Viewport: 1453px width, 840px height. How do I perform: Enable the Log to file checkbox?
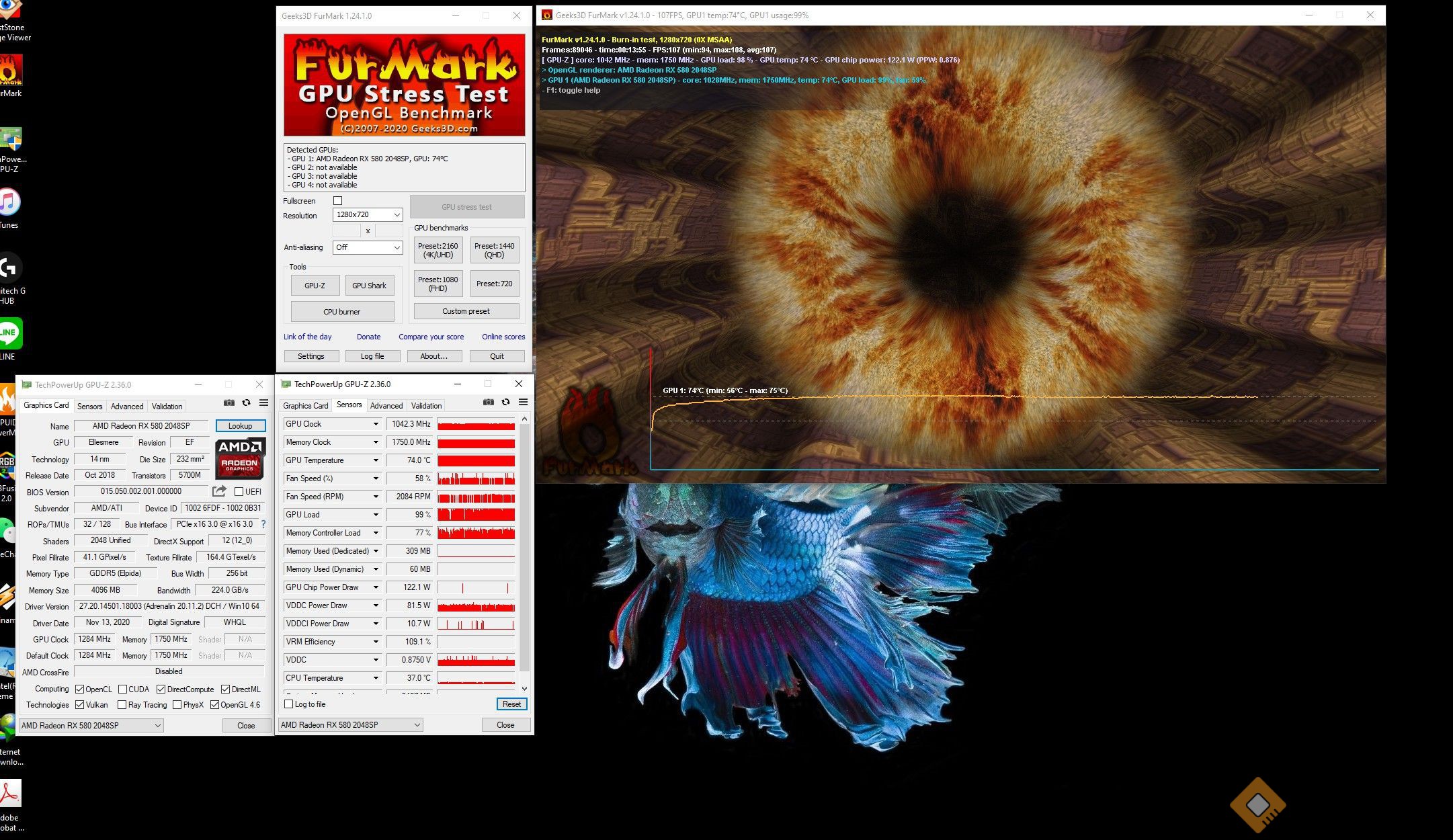pyautogui.click(x=289, y=704)
